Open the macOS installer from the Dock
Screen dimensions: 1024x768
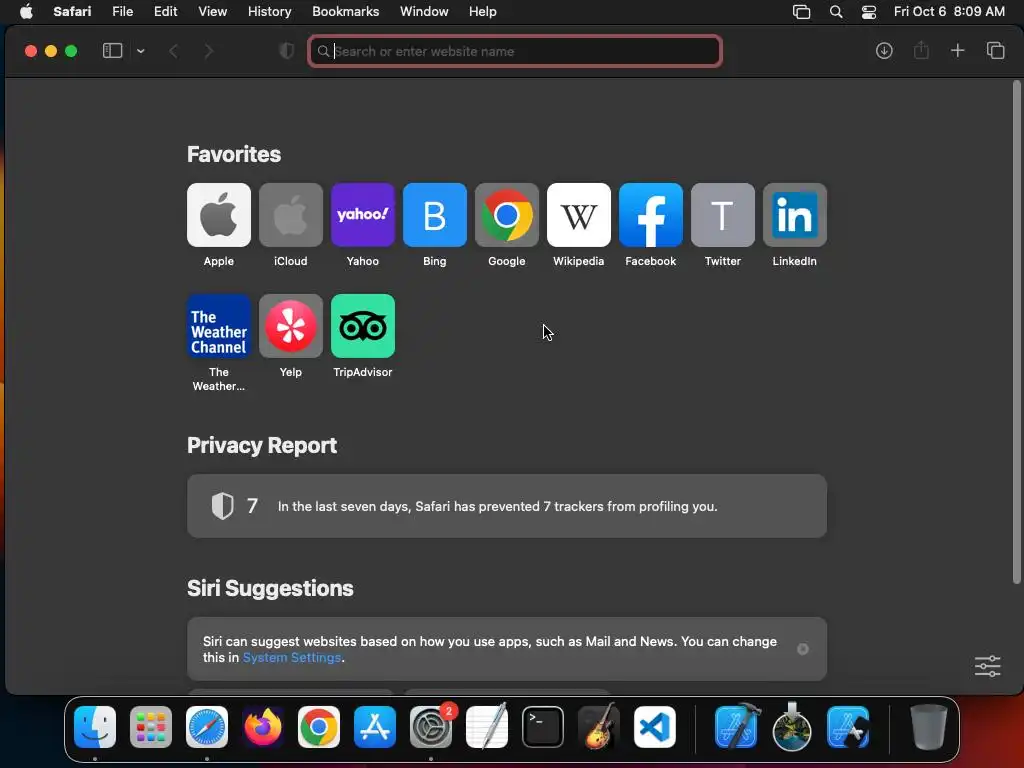[x=792, y=727]
